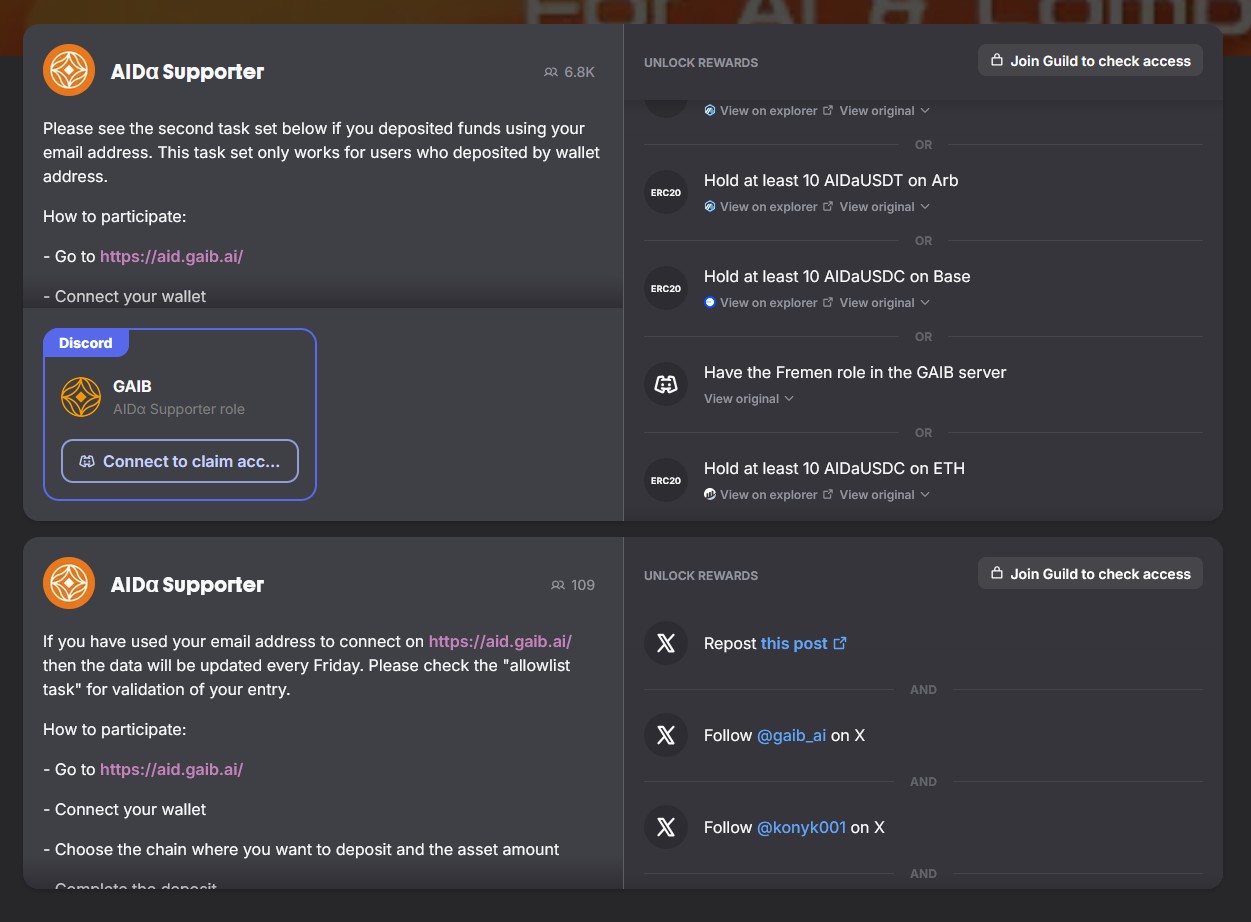This screenshot has height=922, width=1251.
Task: Click the Discord label on the reward card
Action: point(86,343)
